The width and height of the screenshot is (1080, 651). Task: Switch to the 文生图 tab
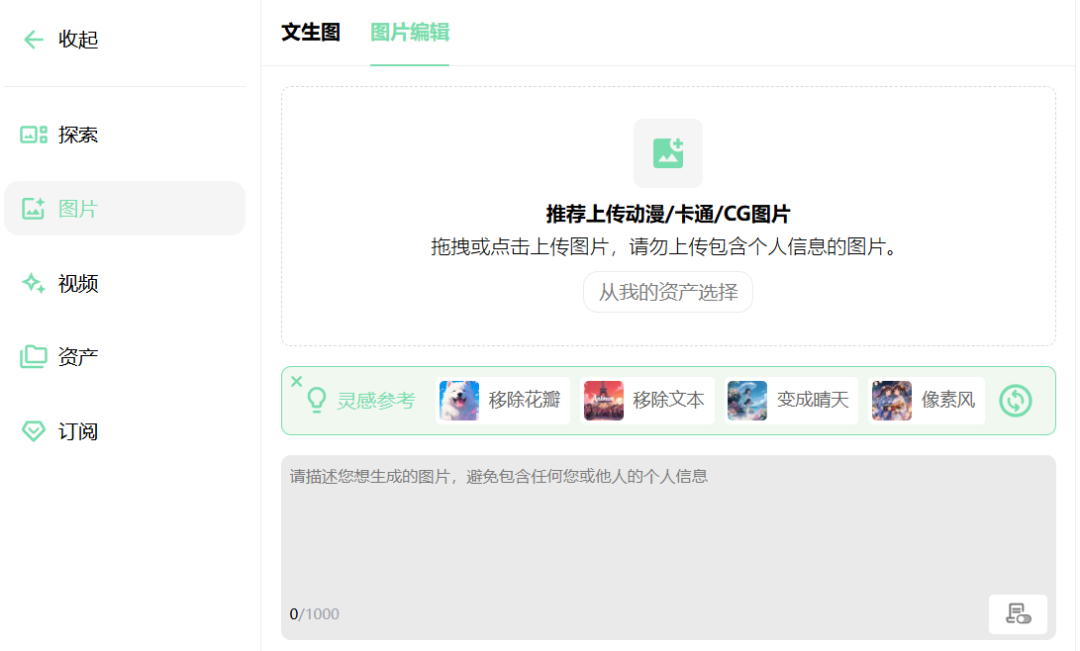pyautogui.click(x=310, y=32)
